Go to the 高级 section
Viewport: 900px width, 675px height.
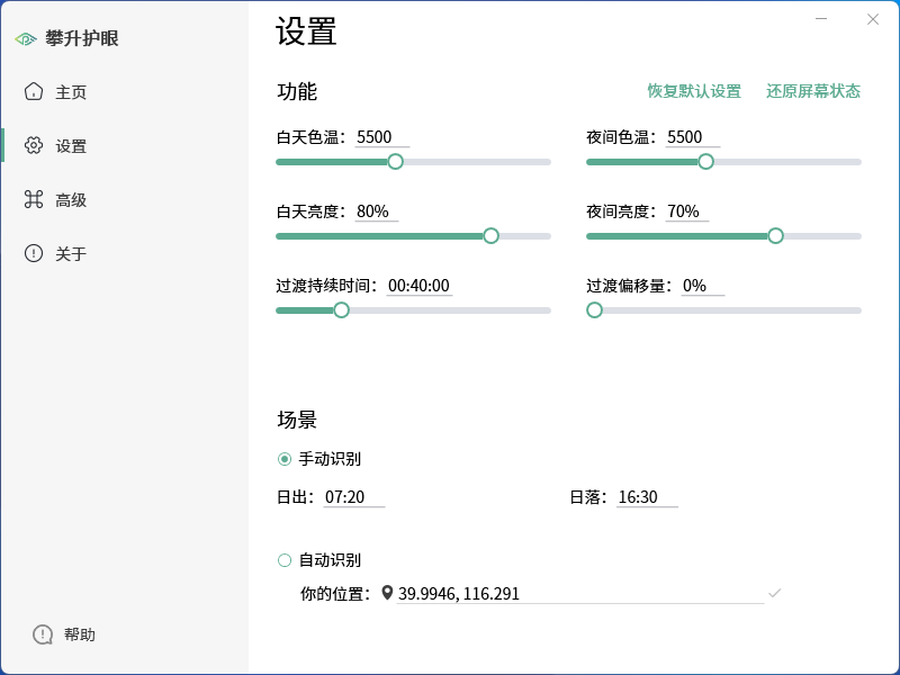(x=70, y=200)
